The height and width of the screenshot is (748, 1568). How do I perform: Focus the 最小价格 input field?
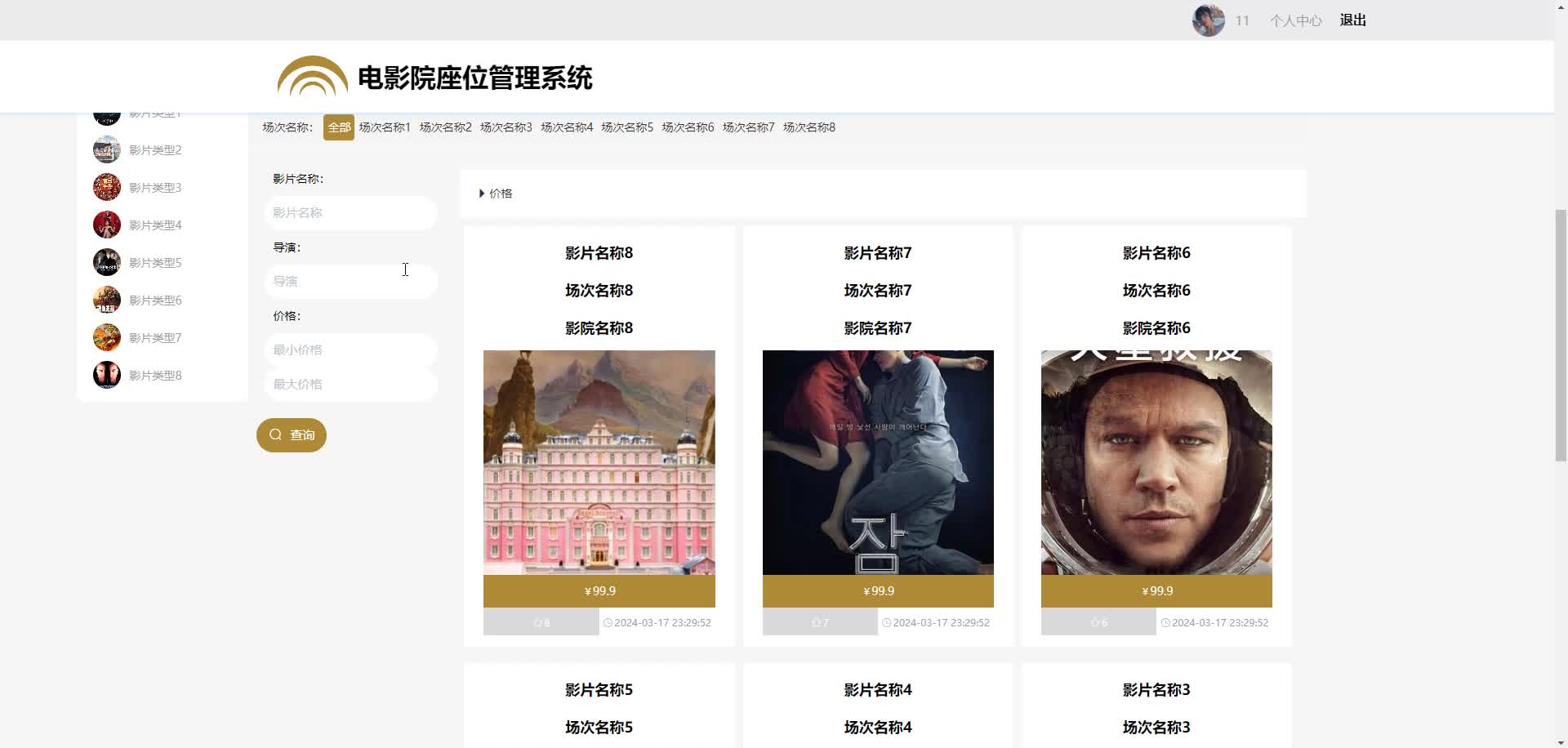(x=350, y=350)
